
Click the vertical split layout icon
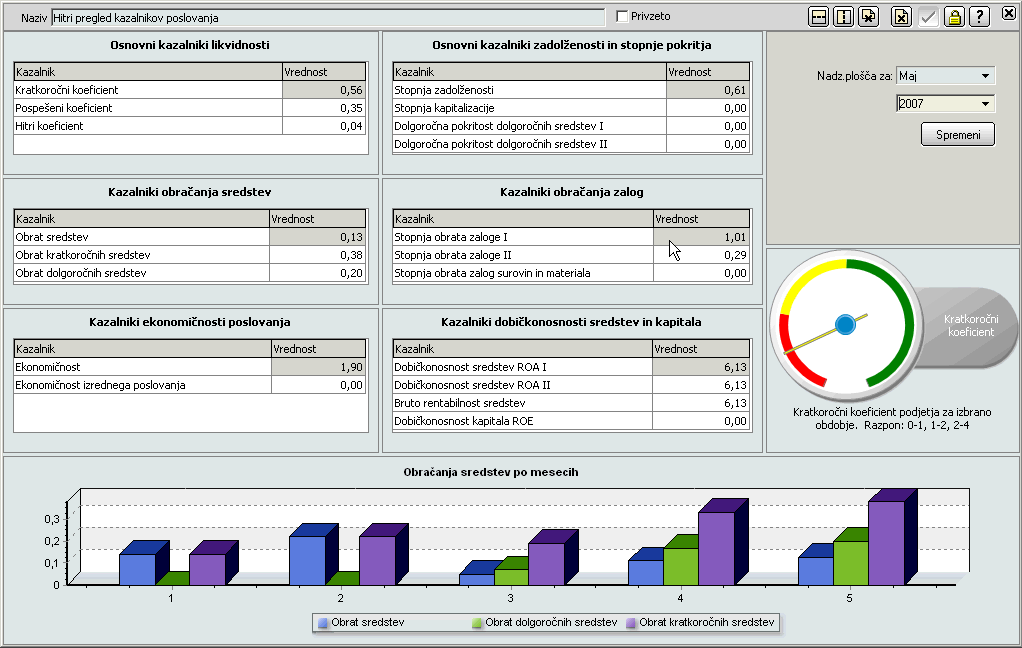[843, 17]
